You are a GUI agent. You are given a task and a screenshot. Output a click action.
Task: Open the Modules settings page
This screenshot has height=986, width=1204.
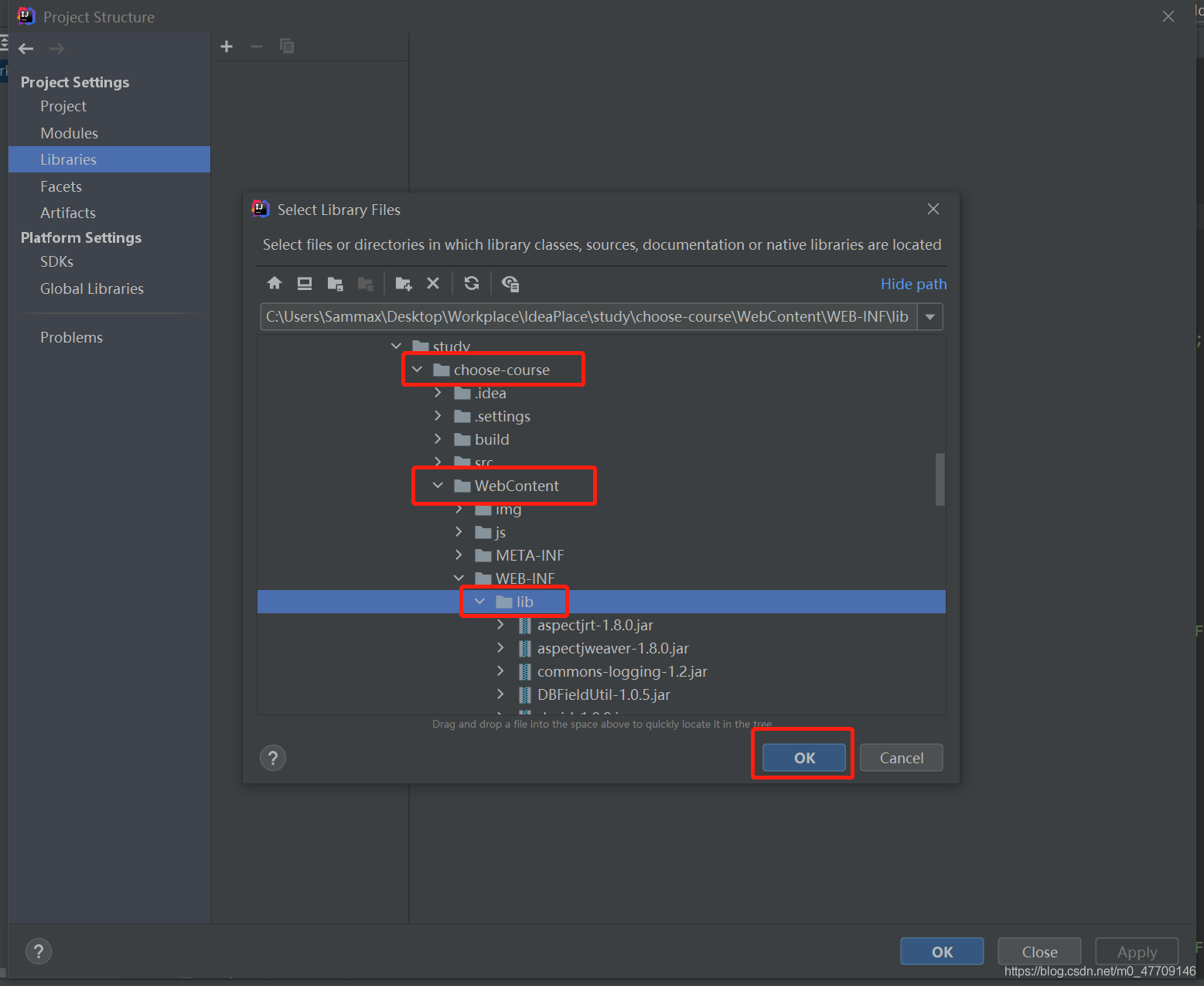[69, 133]
